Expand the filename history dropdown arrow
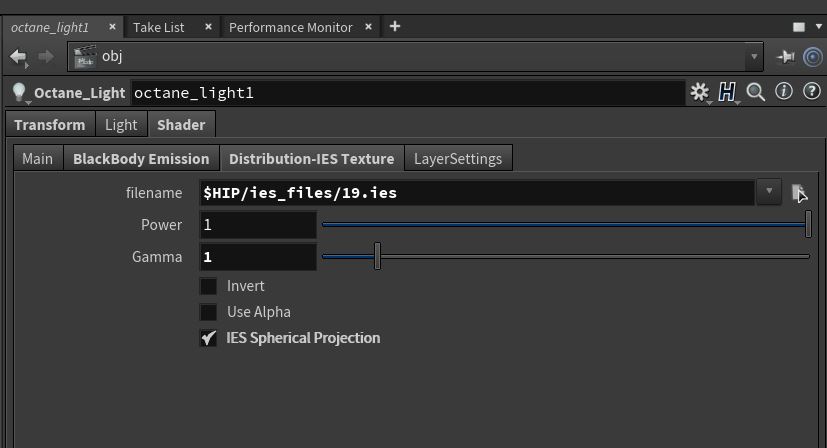The width and height of the screenshot is (827, 448). pyautogui.click(x=769, y=192)
